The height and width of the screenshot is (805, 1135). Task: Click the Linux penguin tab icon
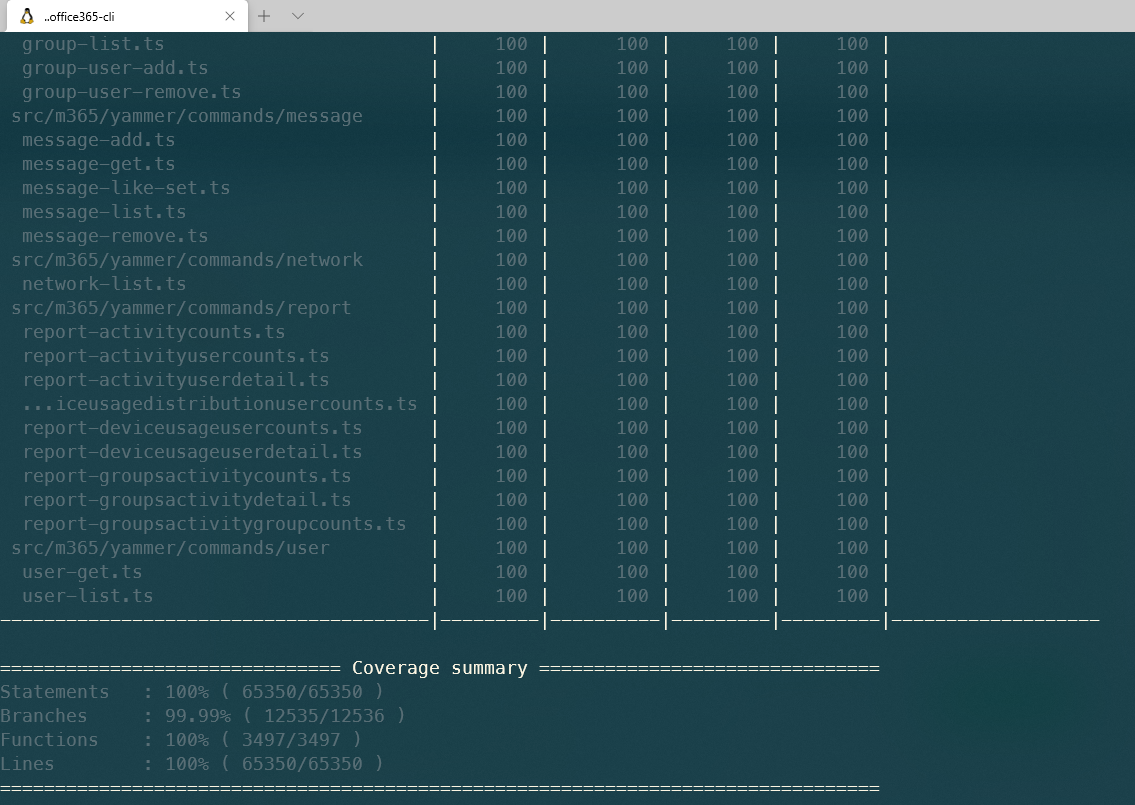click(x=27, y=16)
